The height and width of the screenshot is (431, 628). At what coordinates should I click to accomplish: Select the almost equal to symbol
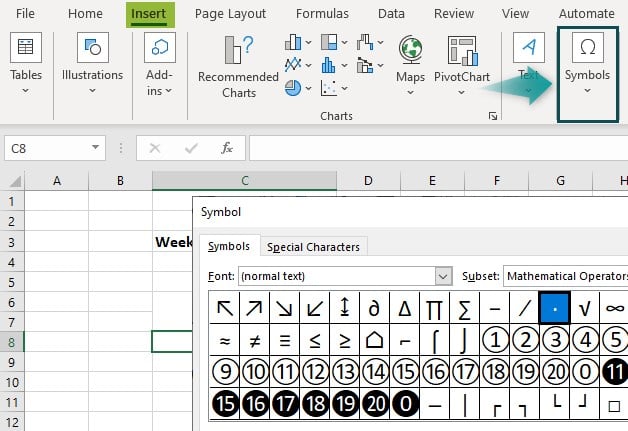225,340
